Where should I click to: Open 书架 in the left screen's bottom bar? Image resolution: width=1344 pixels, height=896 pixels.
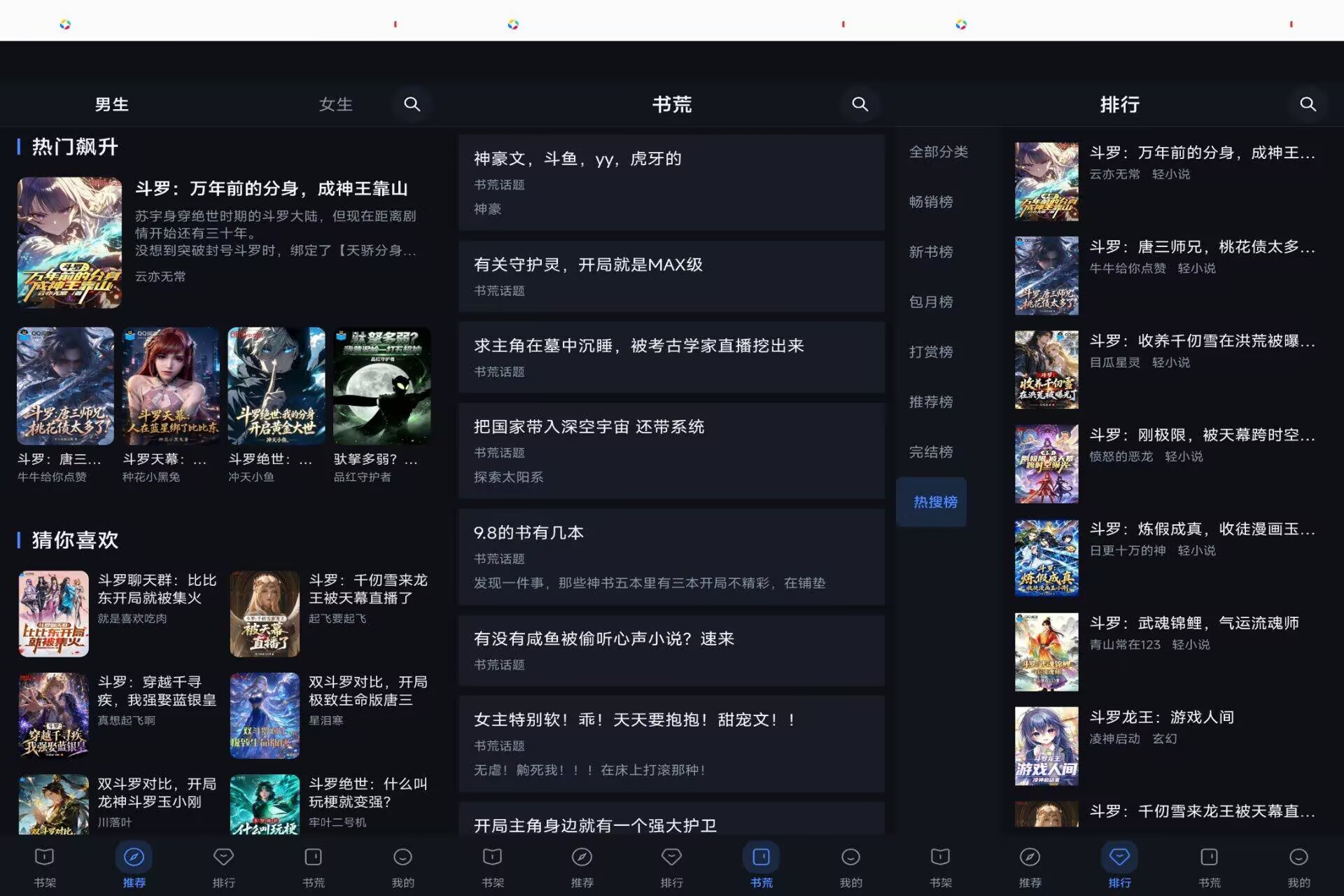pyautogui.click(x=45, y=867)
